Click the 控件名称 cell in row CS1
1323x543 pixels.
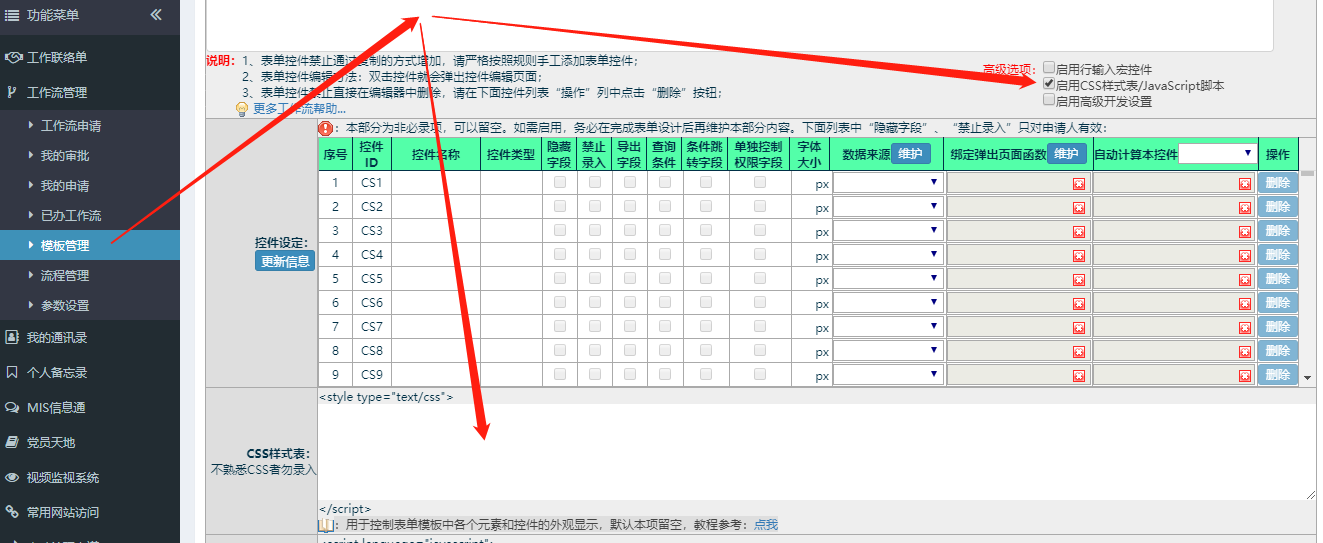[x=436, y=183]
